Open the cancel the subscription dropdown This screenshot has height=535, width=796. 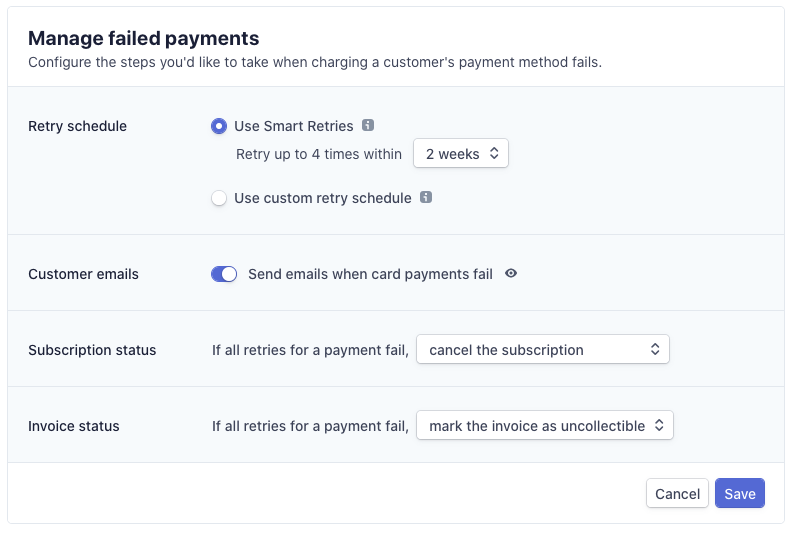tap(542, 350)
